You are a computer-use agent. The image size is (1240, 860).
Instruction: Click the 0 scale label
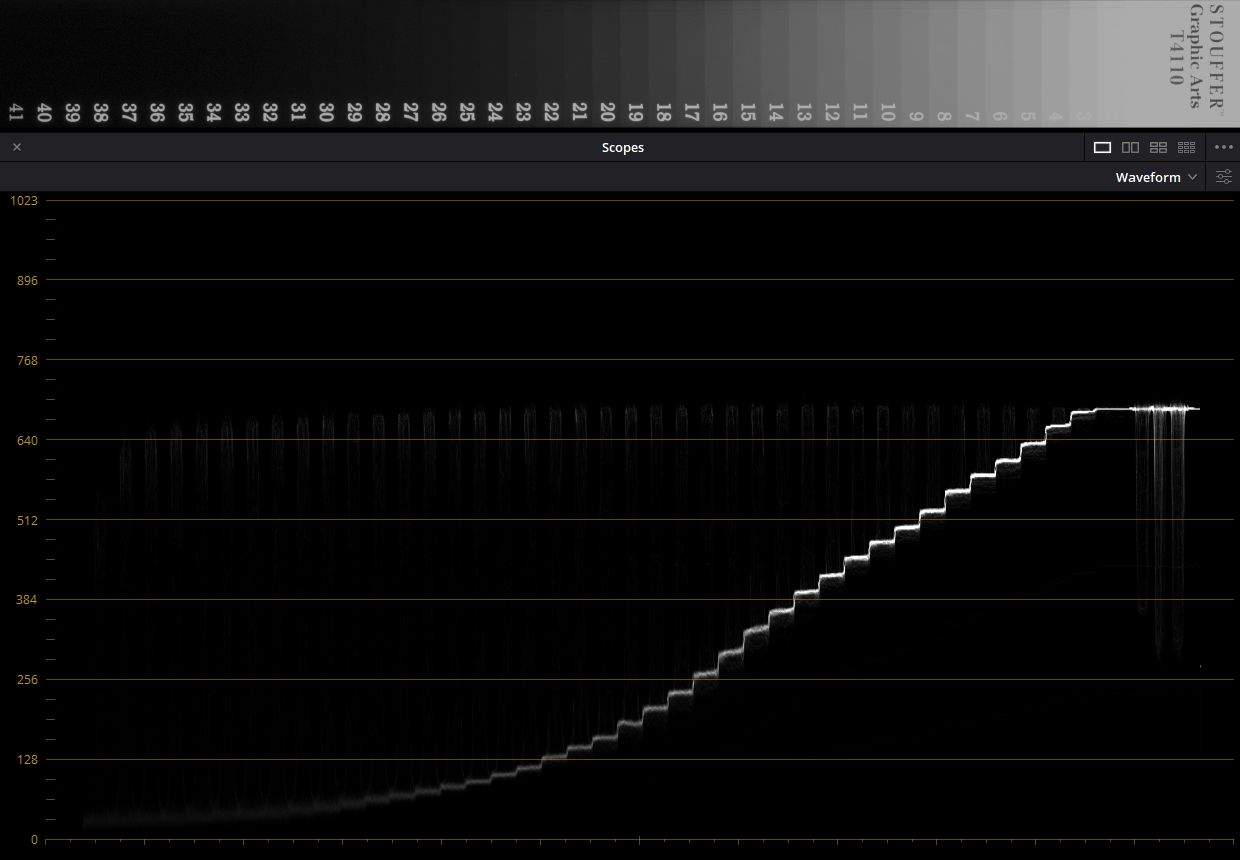click(x=34, y=840)
